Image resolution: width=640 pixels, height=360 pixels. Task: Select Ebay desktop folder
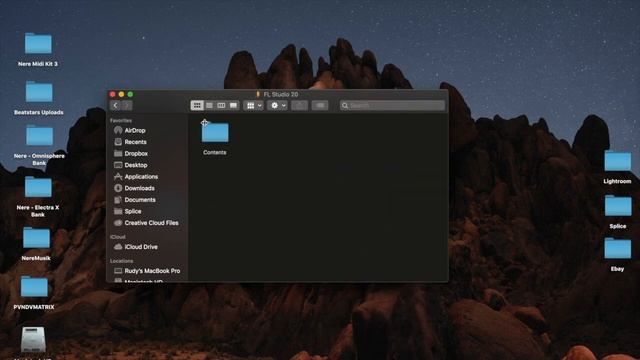click(x=618, y=249)
